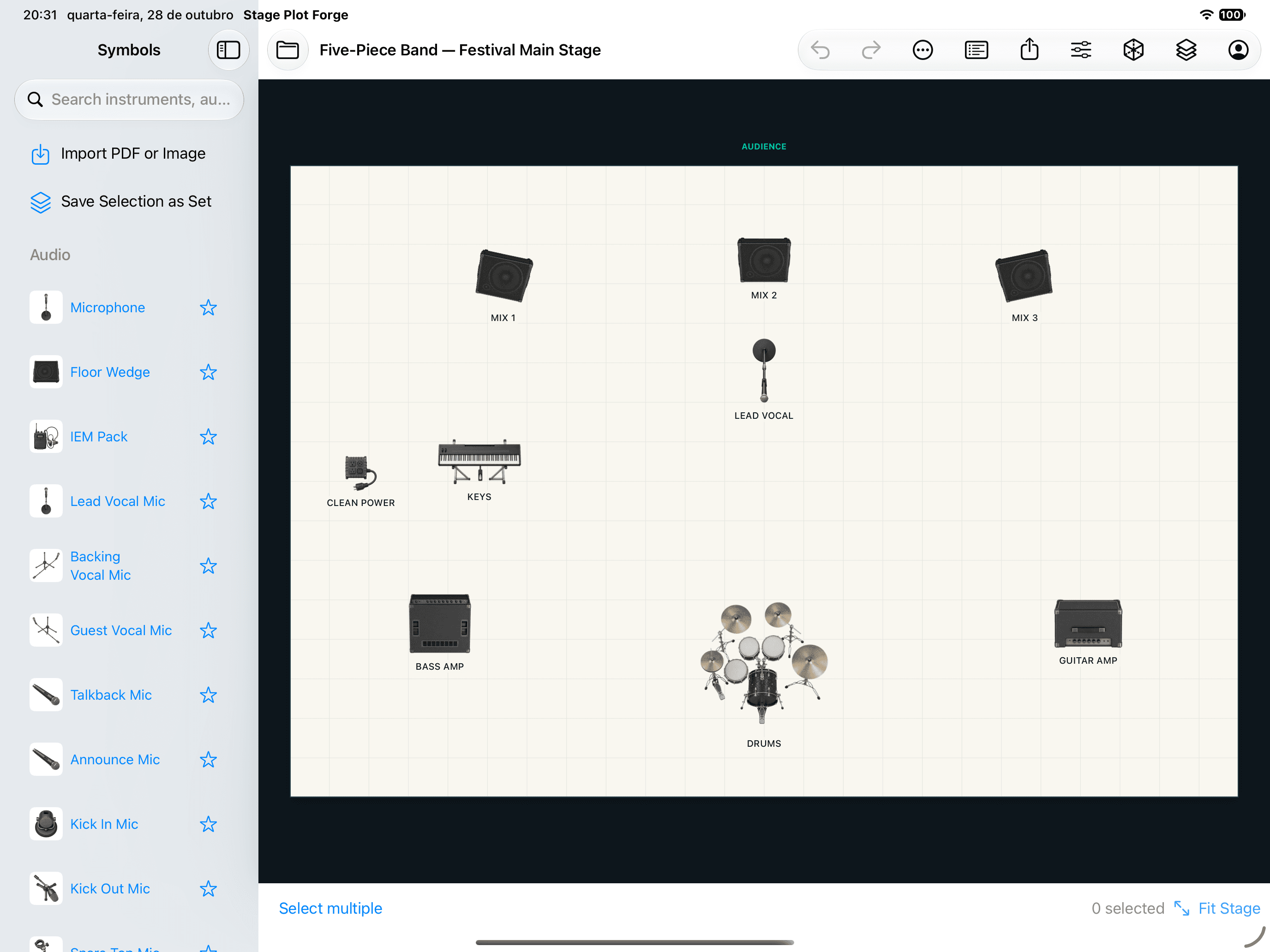Click Save Selection as Set
The height and width of the screenshot is (952, 1270).
coord(121,202)
